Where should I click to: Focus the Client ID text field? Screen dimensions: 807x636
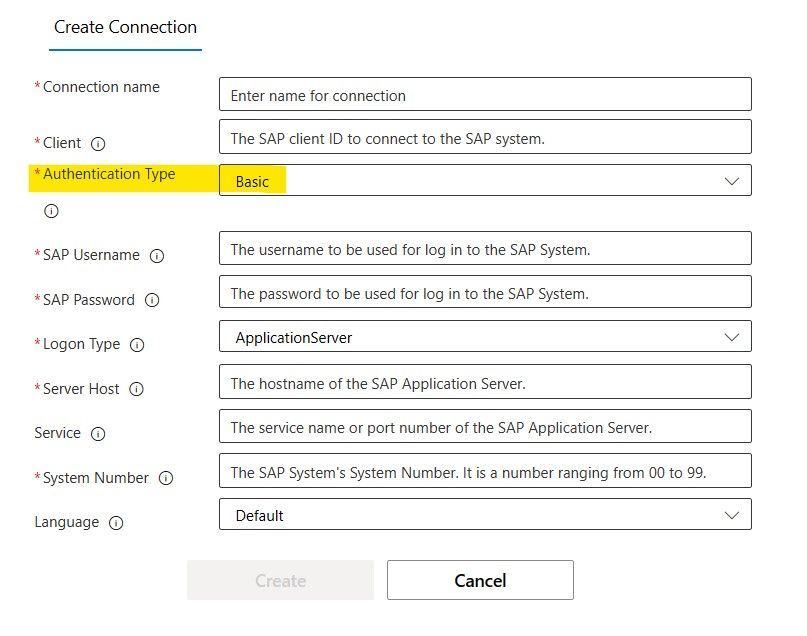pyautogui.click(x=485, y=138)
